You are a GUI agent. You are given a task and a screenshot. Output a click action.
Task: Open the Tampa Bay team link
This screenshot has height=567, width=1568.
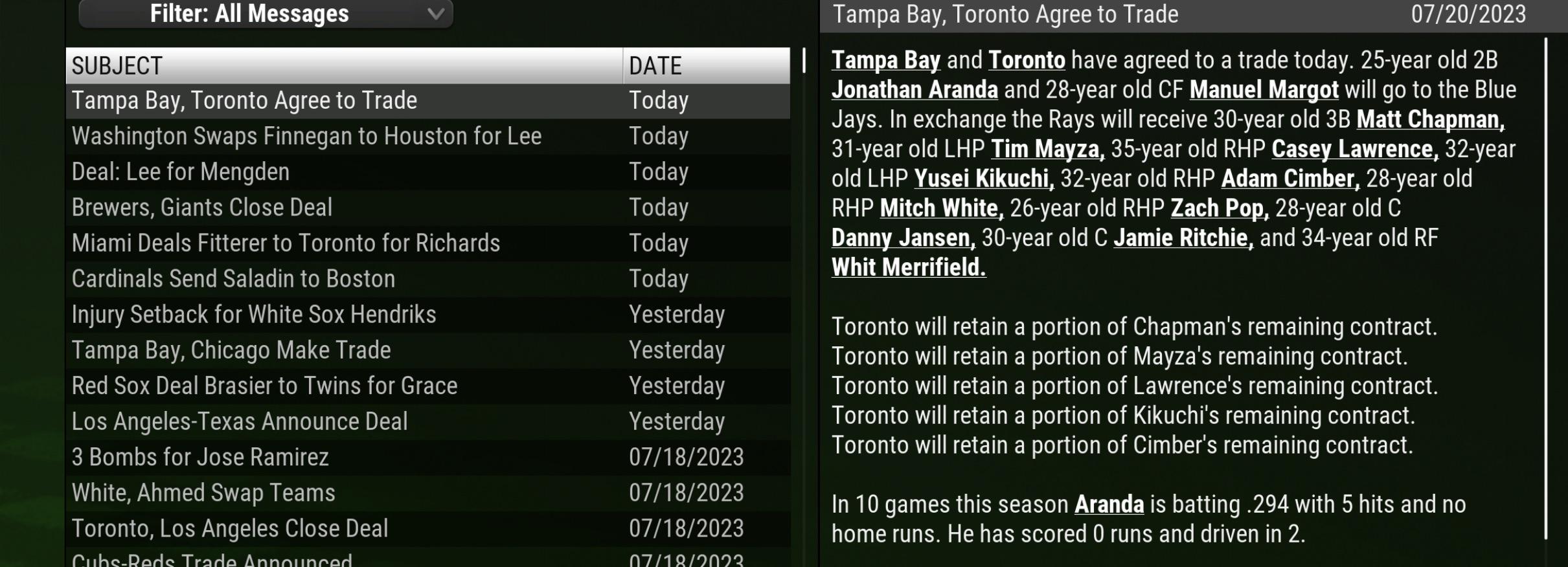point(885,60)
